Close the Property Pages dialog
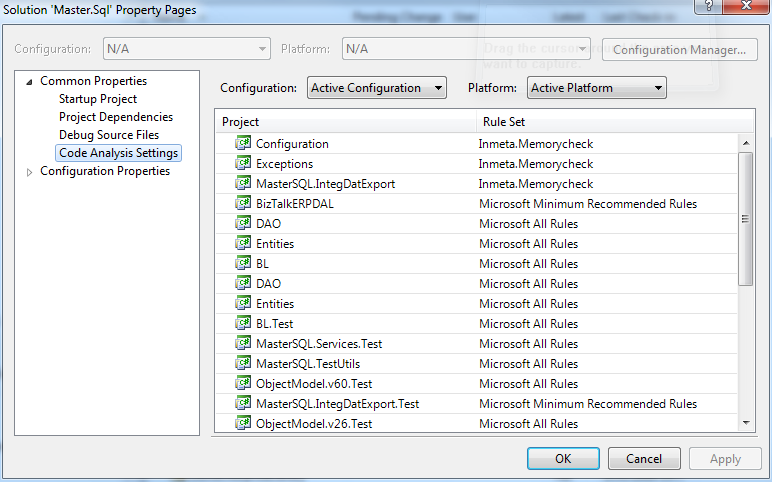Screen dimensions: 772x482 coord(746,6)
